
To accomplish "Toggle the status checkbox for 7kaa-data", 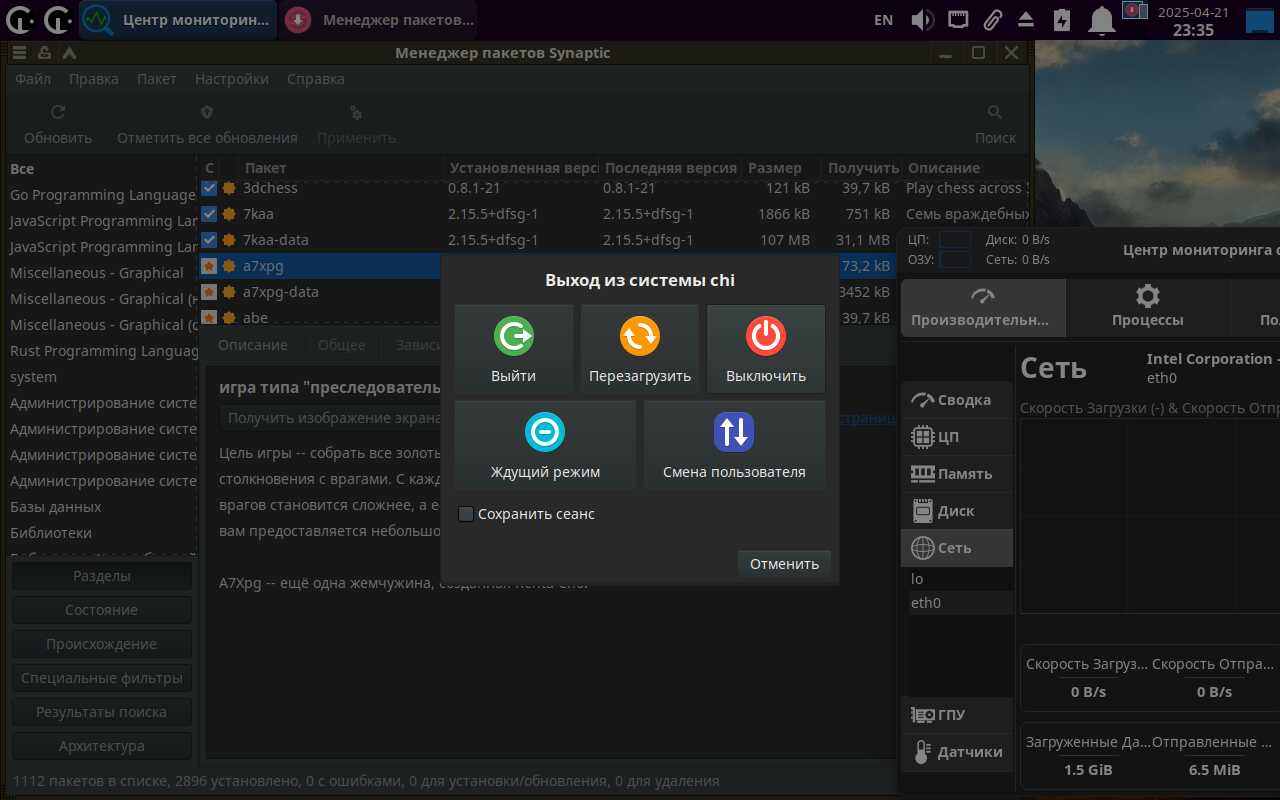I will click(x=209, y=239).
